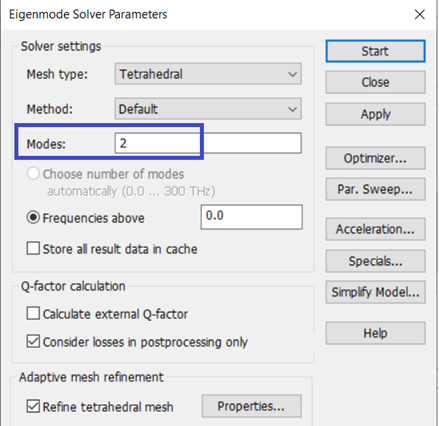Open the Help documentation
The image size is (439, 426).
[375, 333]
